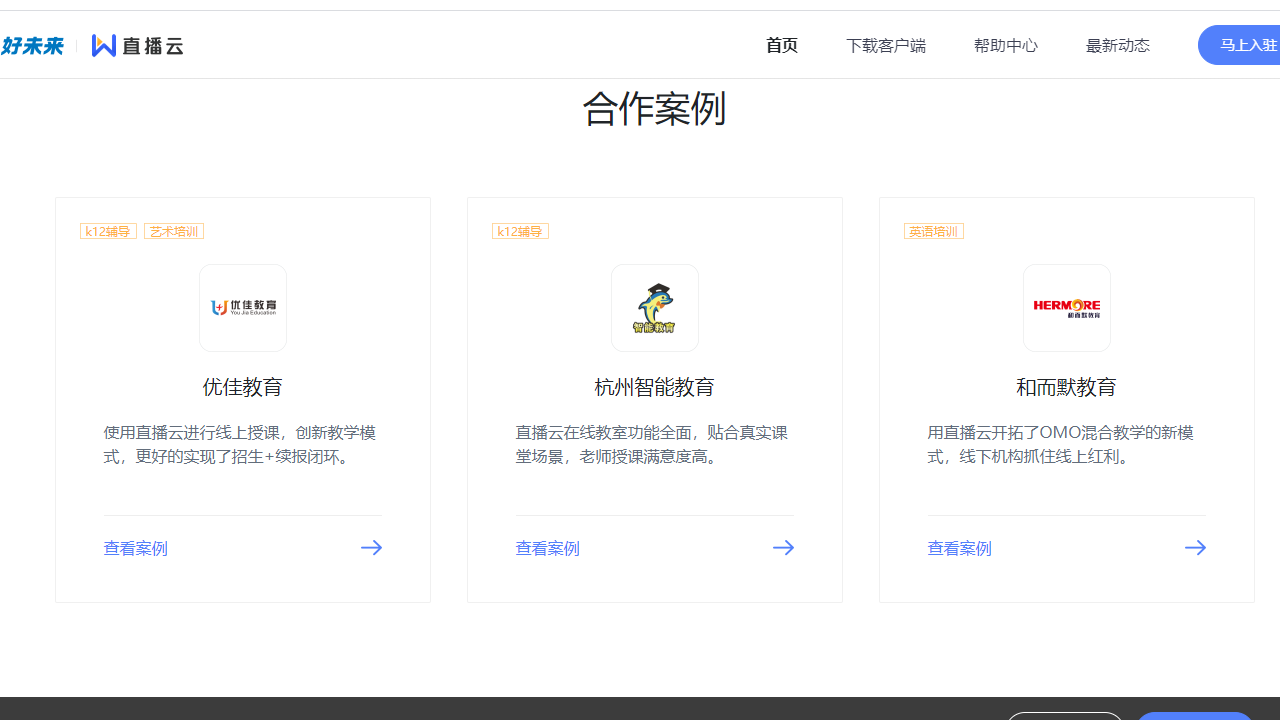Click the 直播云 W logo icon
This screenshot has width=1280, height=720.
click(104, 44)
